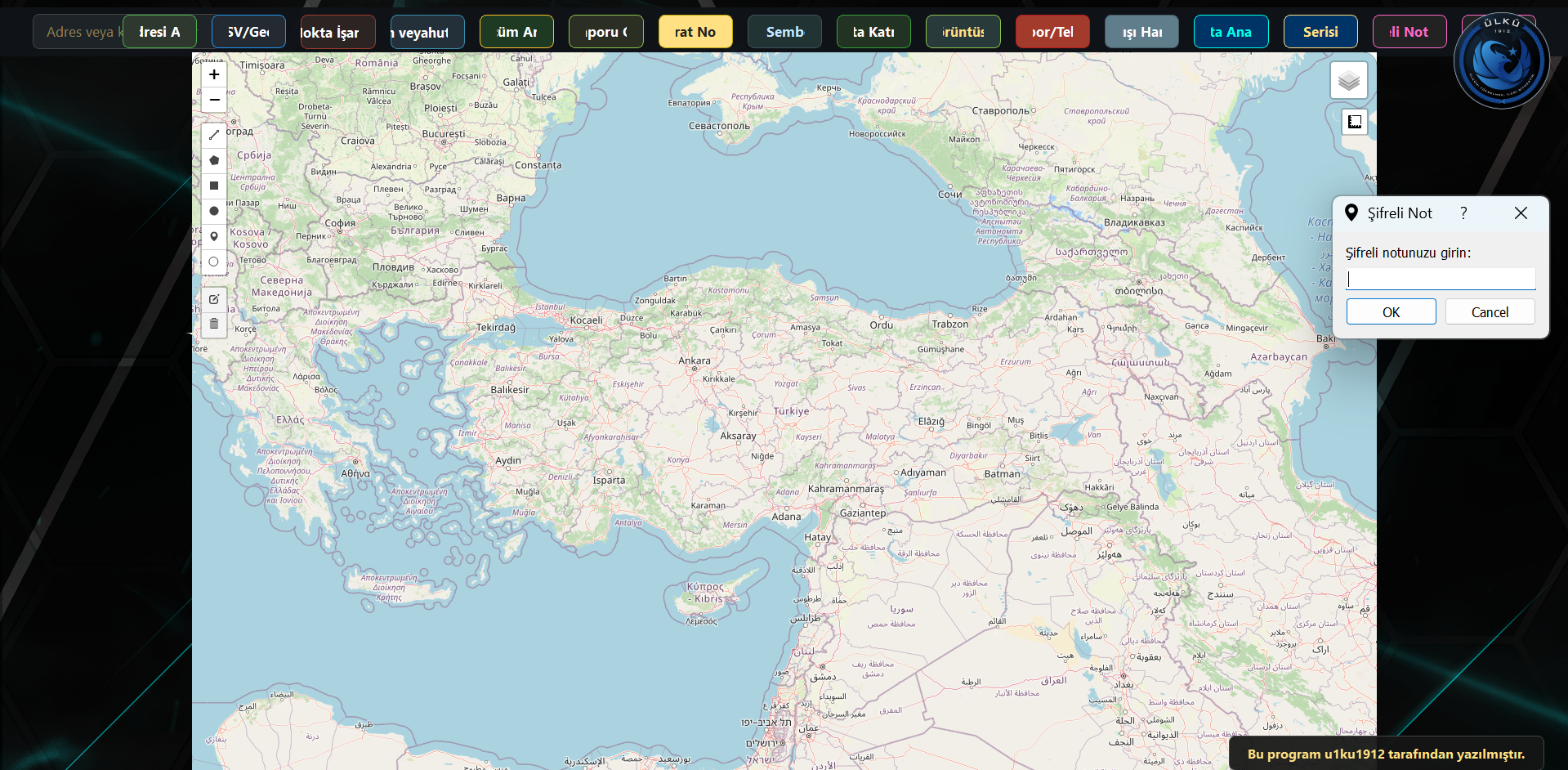Click the yellow 'rat No' button
This screenshot has width=1568, height=770.
point(695,32)
